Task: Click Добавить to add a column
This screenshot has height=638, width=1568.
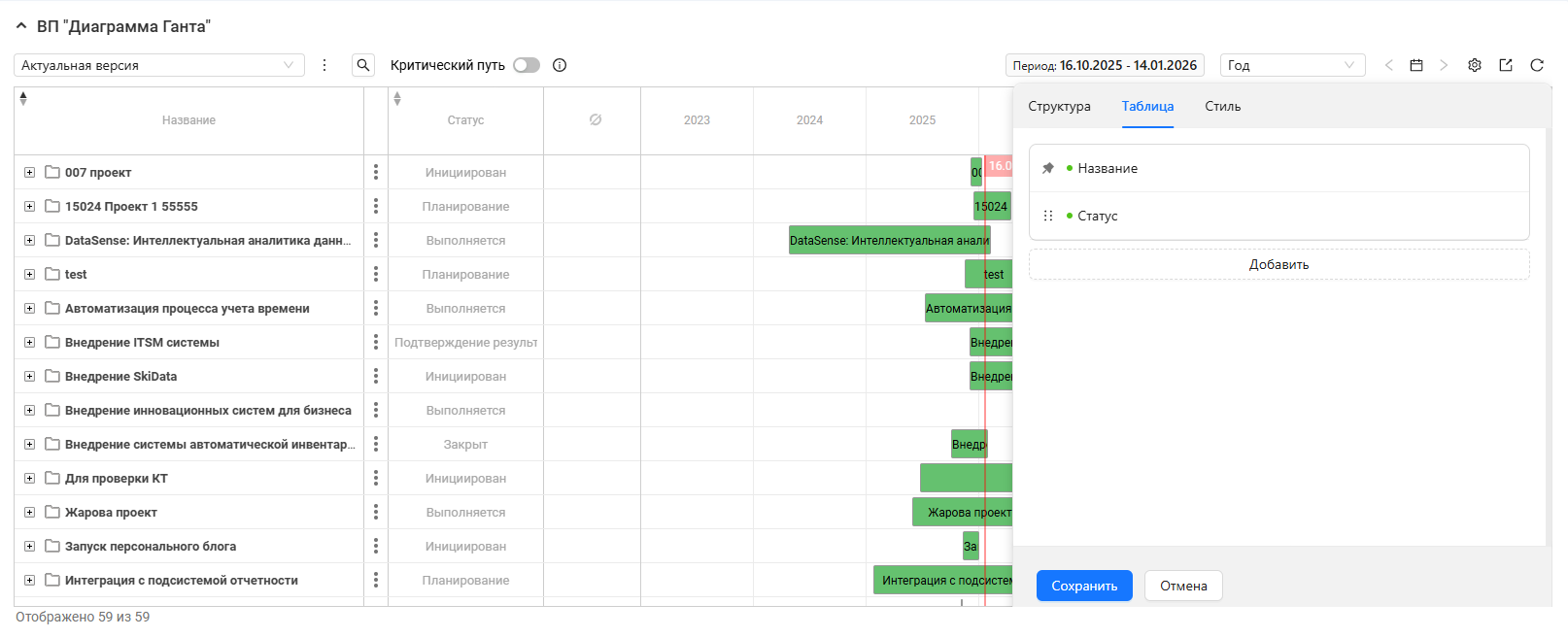Action: pyautogui.click(x=1278, y=264)
